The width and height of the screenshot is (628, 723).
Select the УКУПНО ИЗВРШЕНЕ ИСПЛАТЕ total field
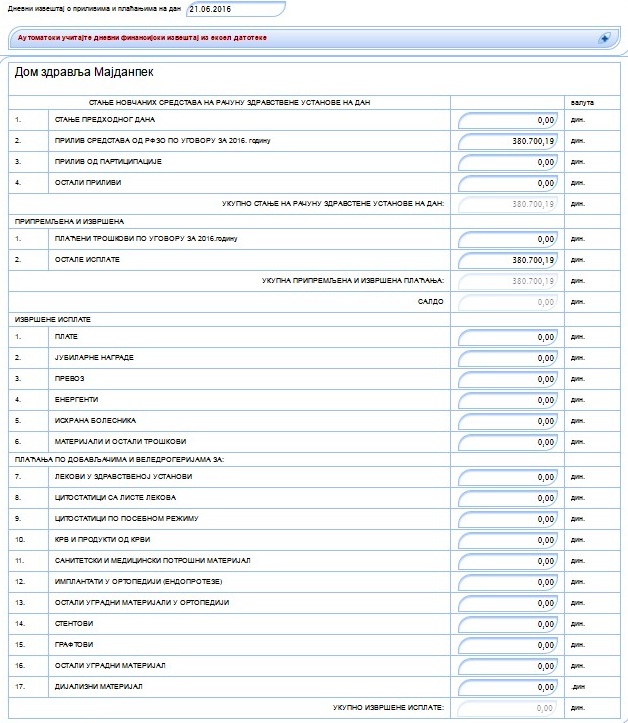(508, 708)
